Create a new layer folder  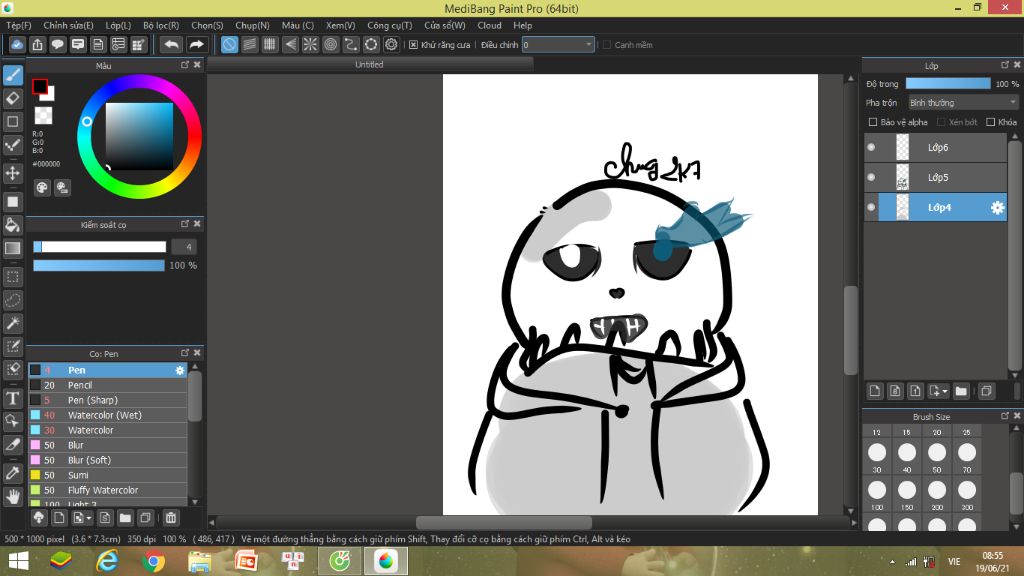coord(961,391)
